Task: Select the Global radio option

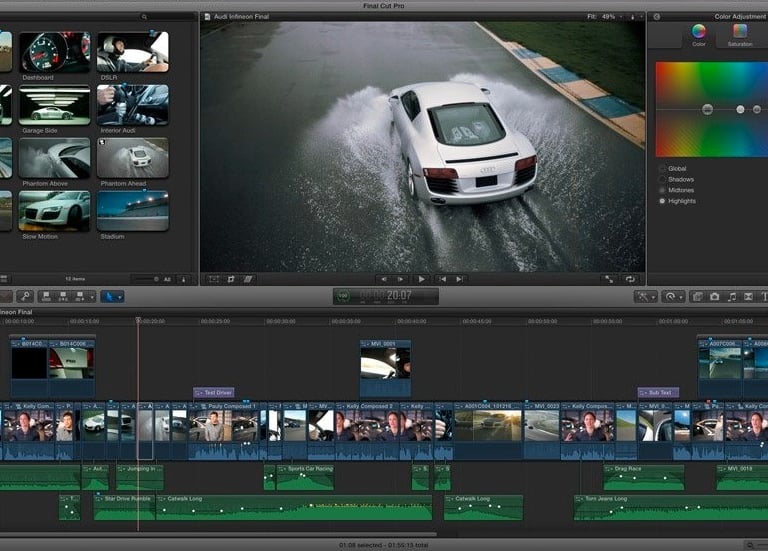Action: point(662,168)
